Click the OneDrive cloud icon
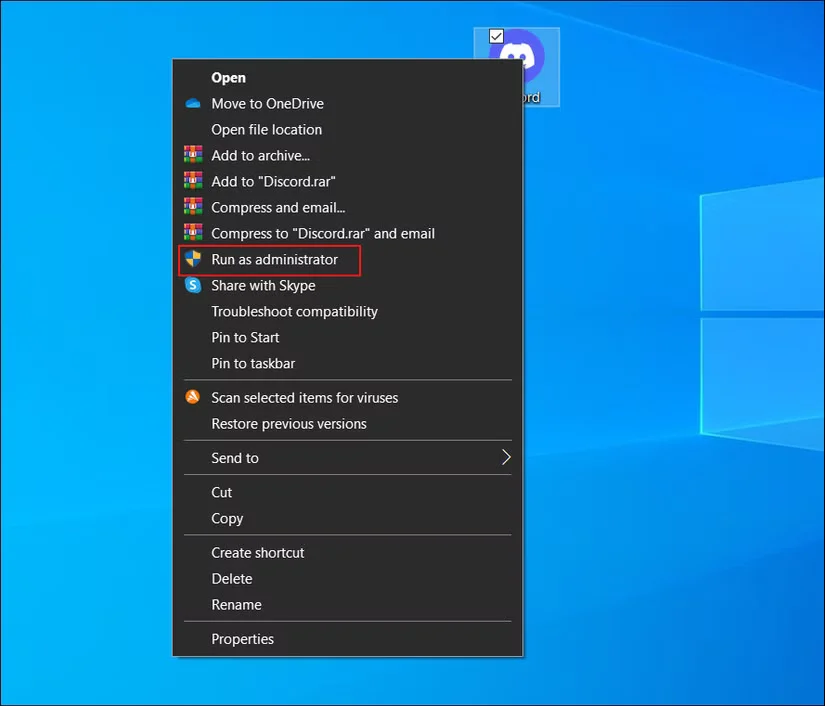Screen dimensions: 825x706 point(193,104)
